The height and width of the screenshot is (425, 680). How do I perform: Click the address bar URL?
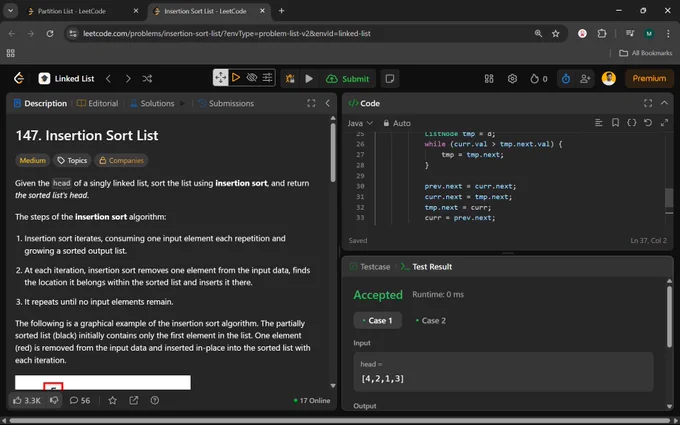[x=226, y=33]
